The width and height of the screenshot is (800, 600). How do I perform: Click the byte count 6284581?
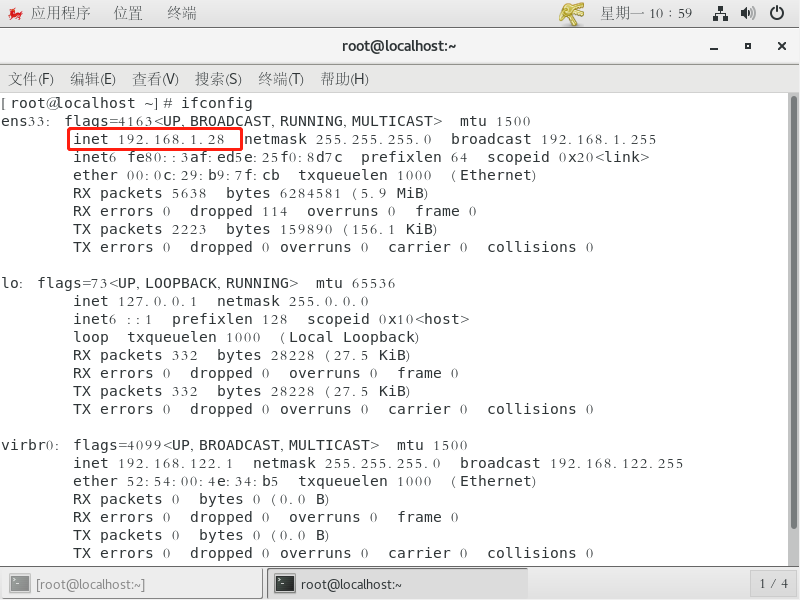(x=310, y=193)
